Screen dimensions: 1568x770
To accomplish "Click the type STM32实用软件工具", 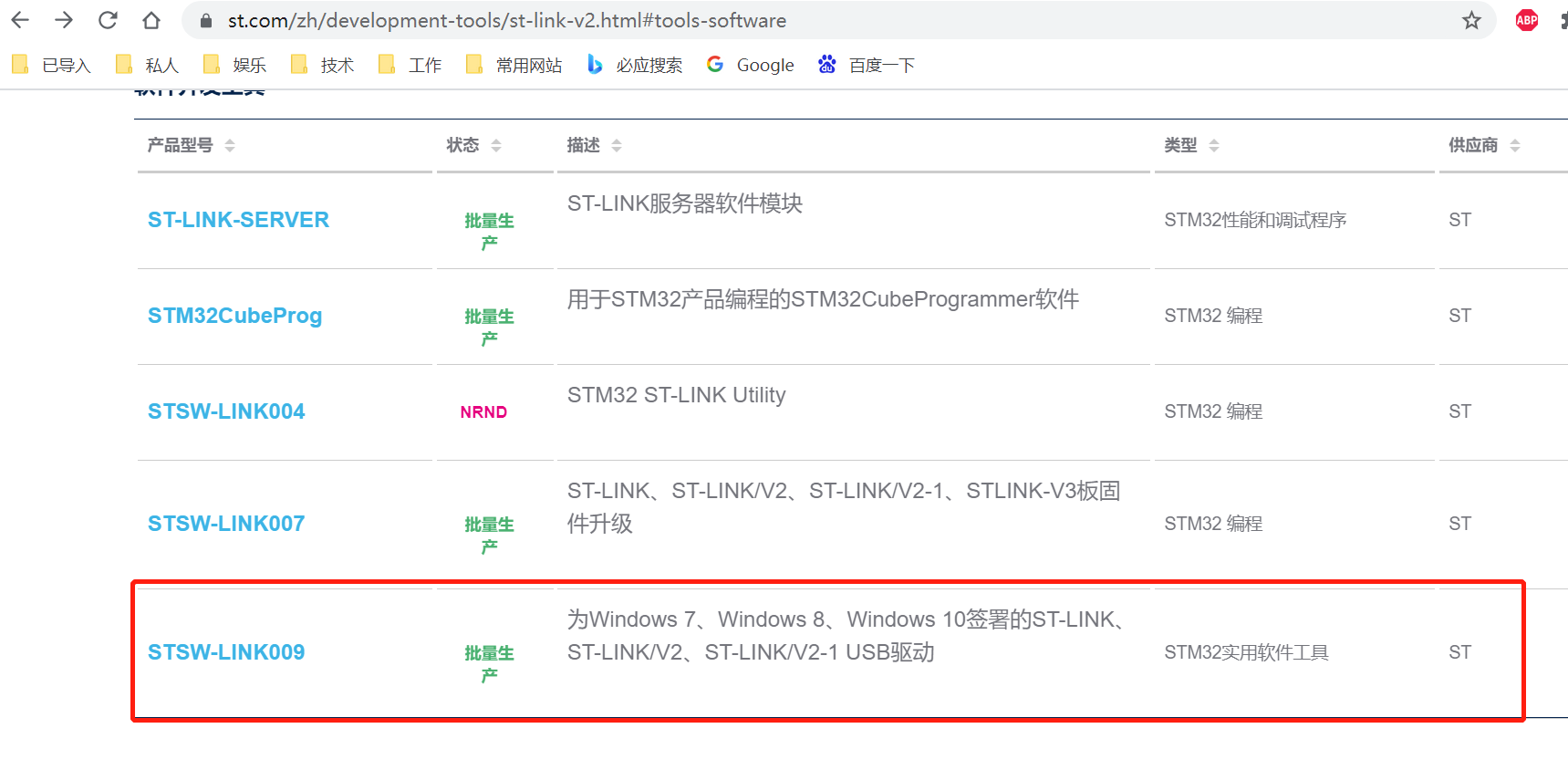I will pos(1246,652).
